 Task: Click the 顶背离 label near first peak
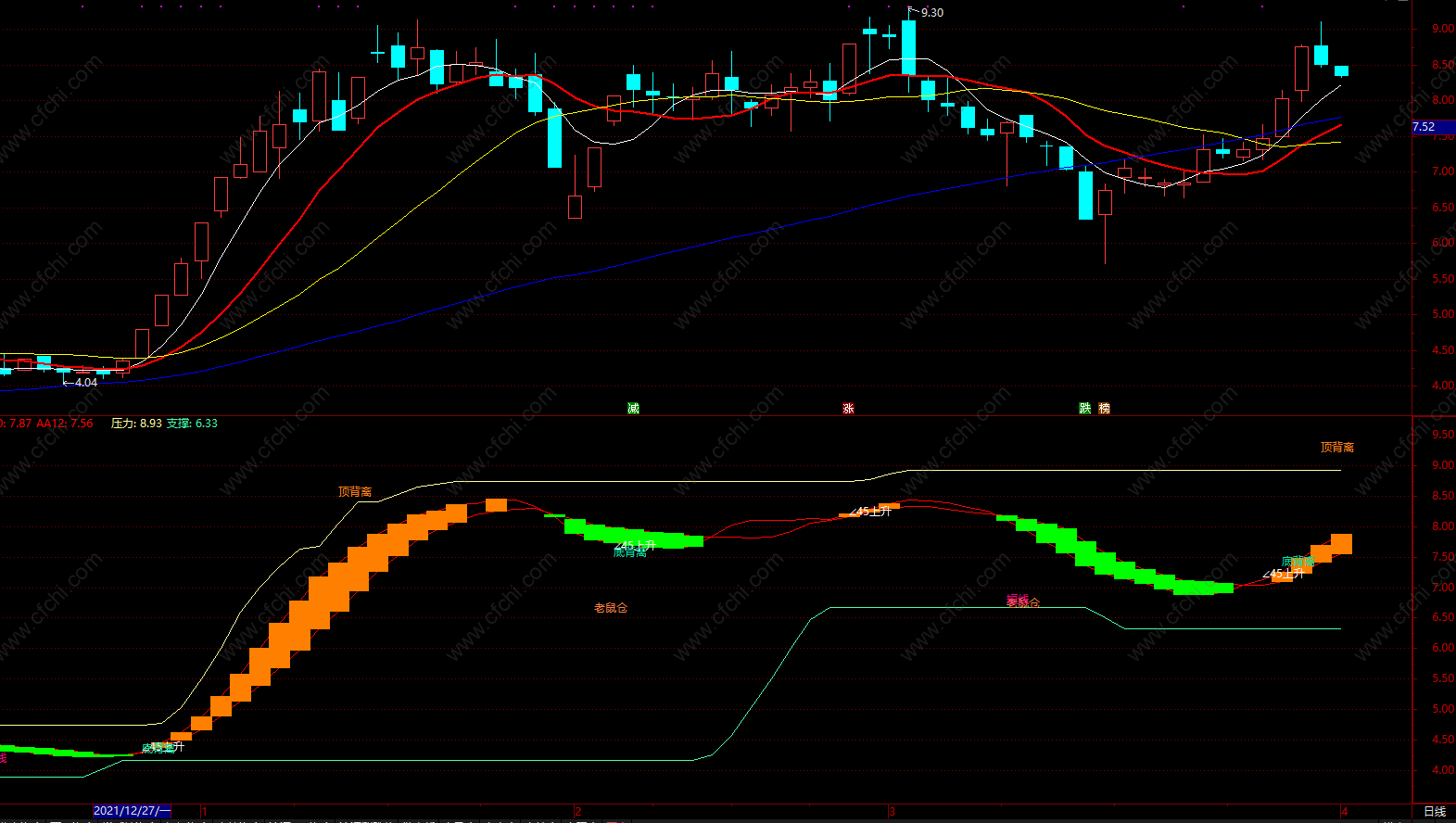355,491
